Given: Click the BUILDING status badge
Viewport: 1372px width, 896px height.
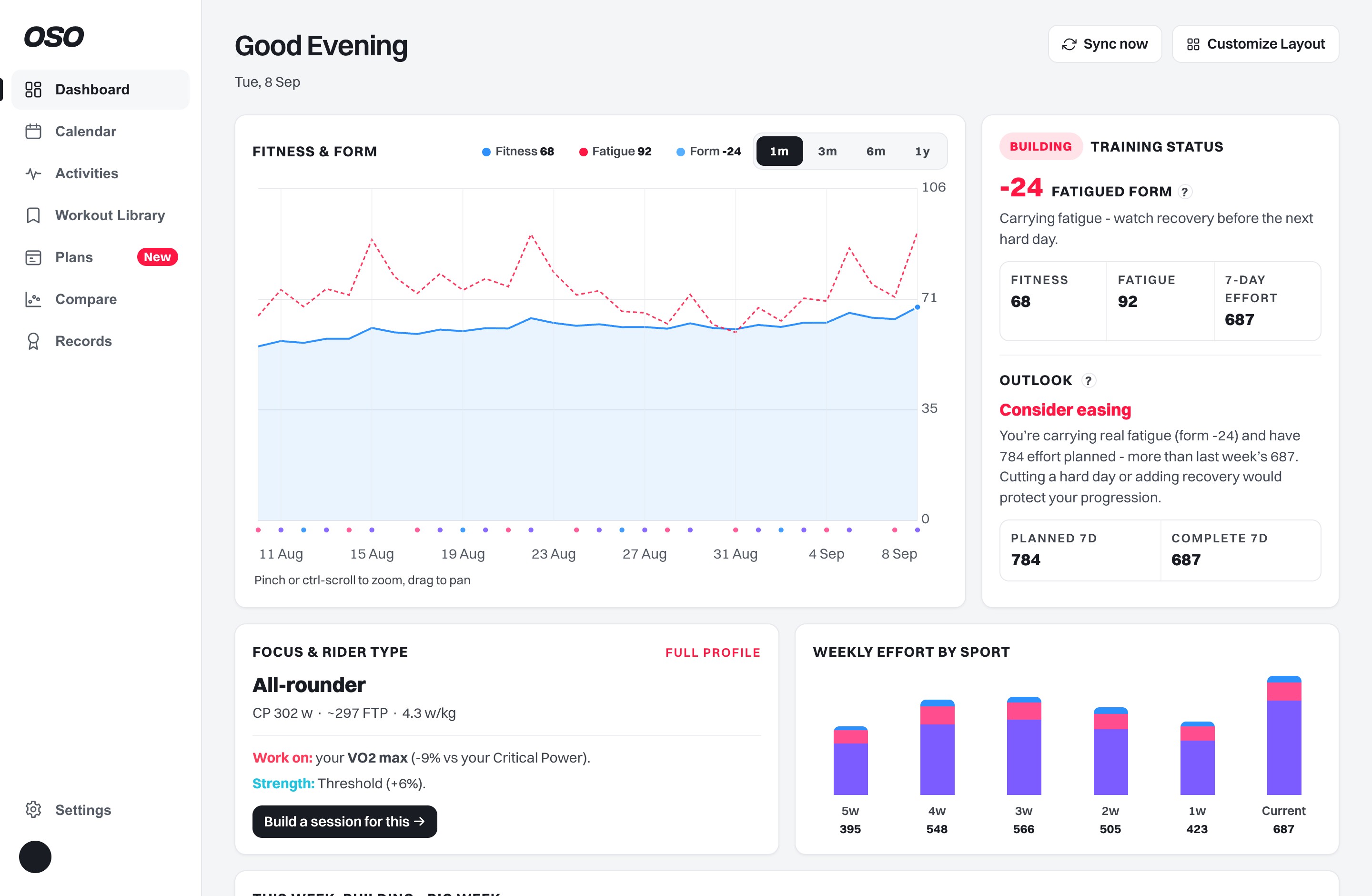Looking at the screenshot, I should [1040, 146].
